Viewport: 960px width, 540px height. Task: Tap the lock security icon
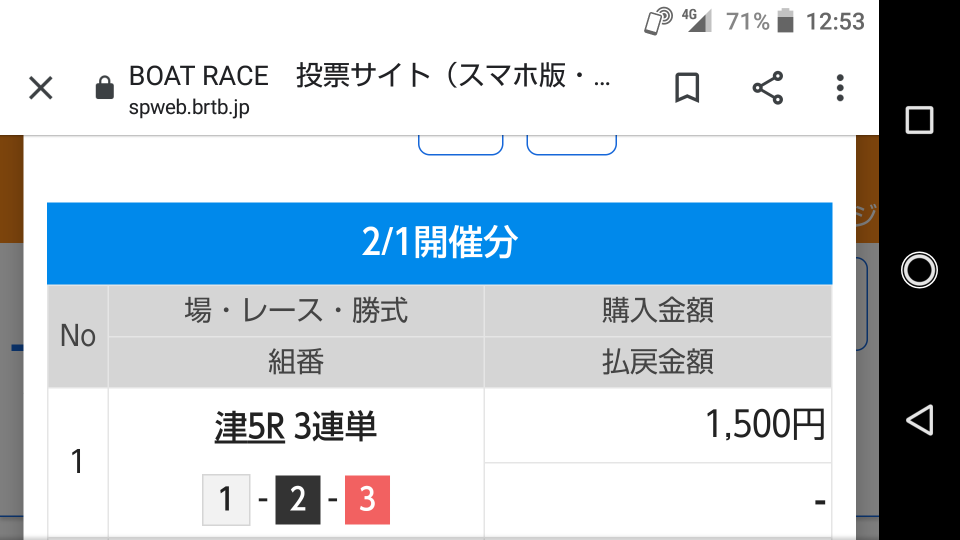[105, 88]
